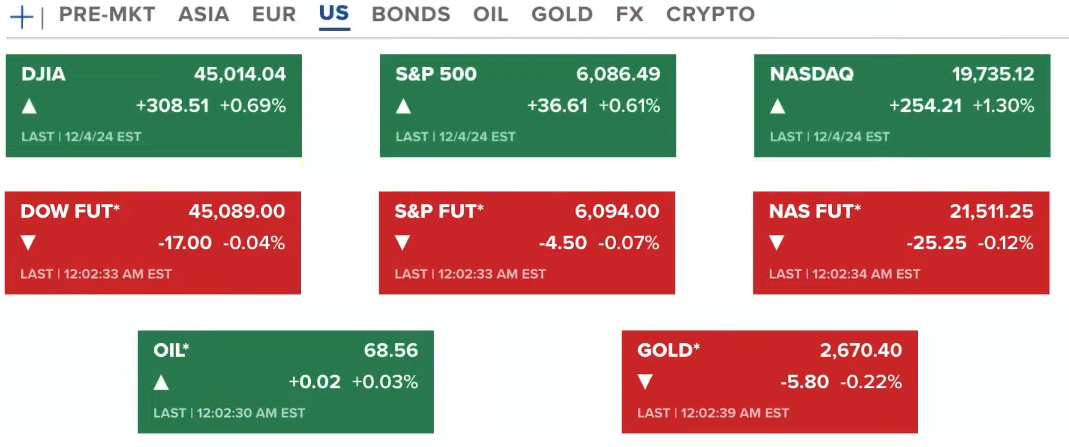Click the S&P 500 up arrow icon
Screen dimensions: 1069x447
click(403, 106)
